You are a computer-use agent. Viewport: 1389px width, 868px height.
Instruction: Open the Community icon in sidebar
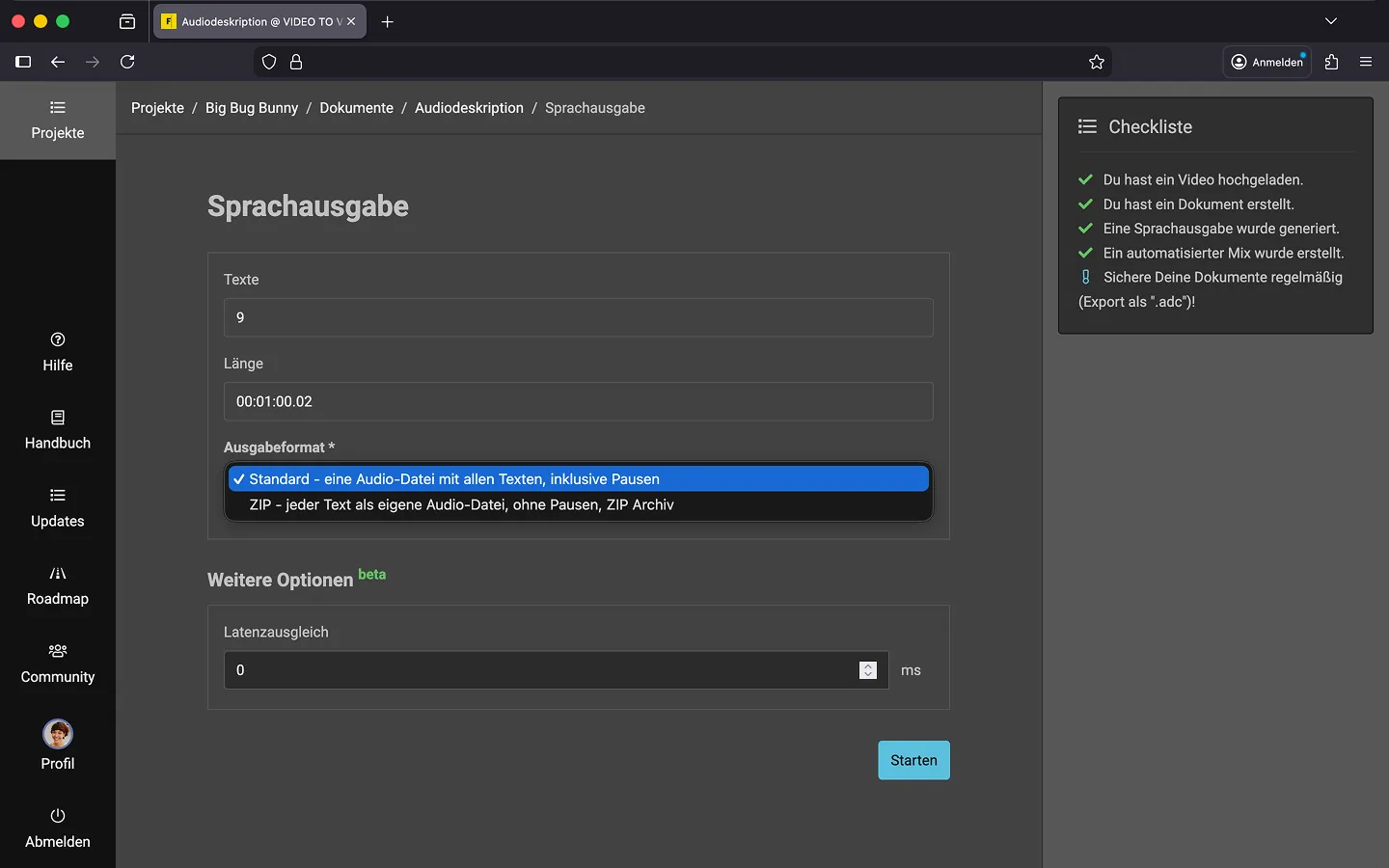(58, 651)
